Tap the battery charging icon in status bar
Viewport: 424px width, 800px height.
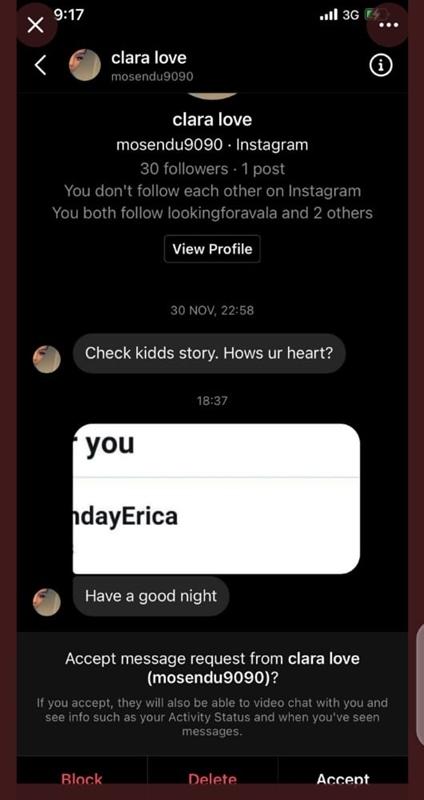point(376,15)
